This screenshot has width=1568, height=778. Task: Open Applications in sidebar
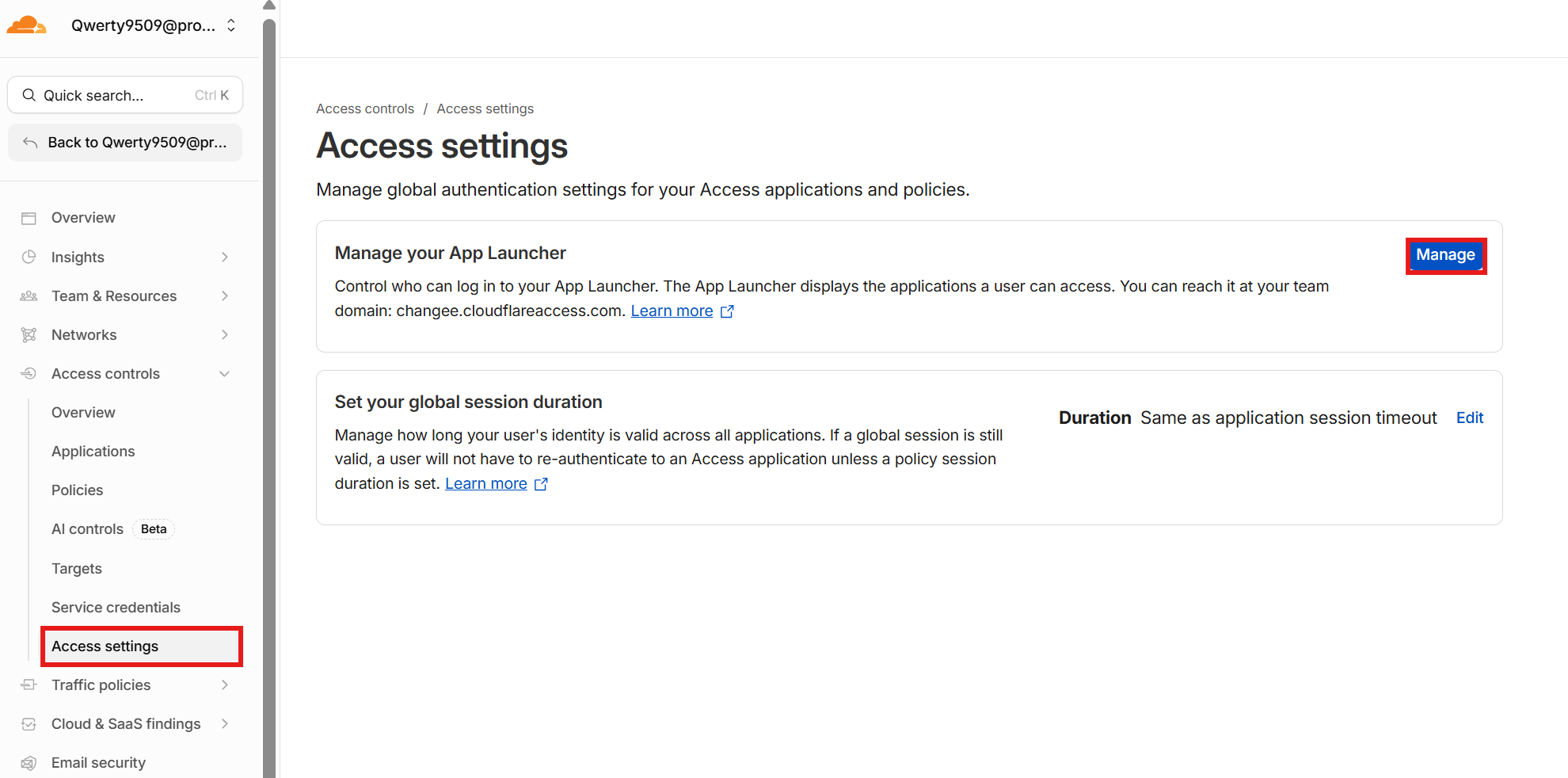tap(93, 452)
